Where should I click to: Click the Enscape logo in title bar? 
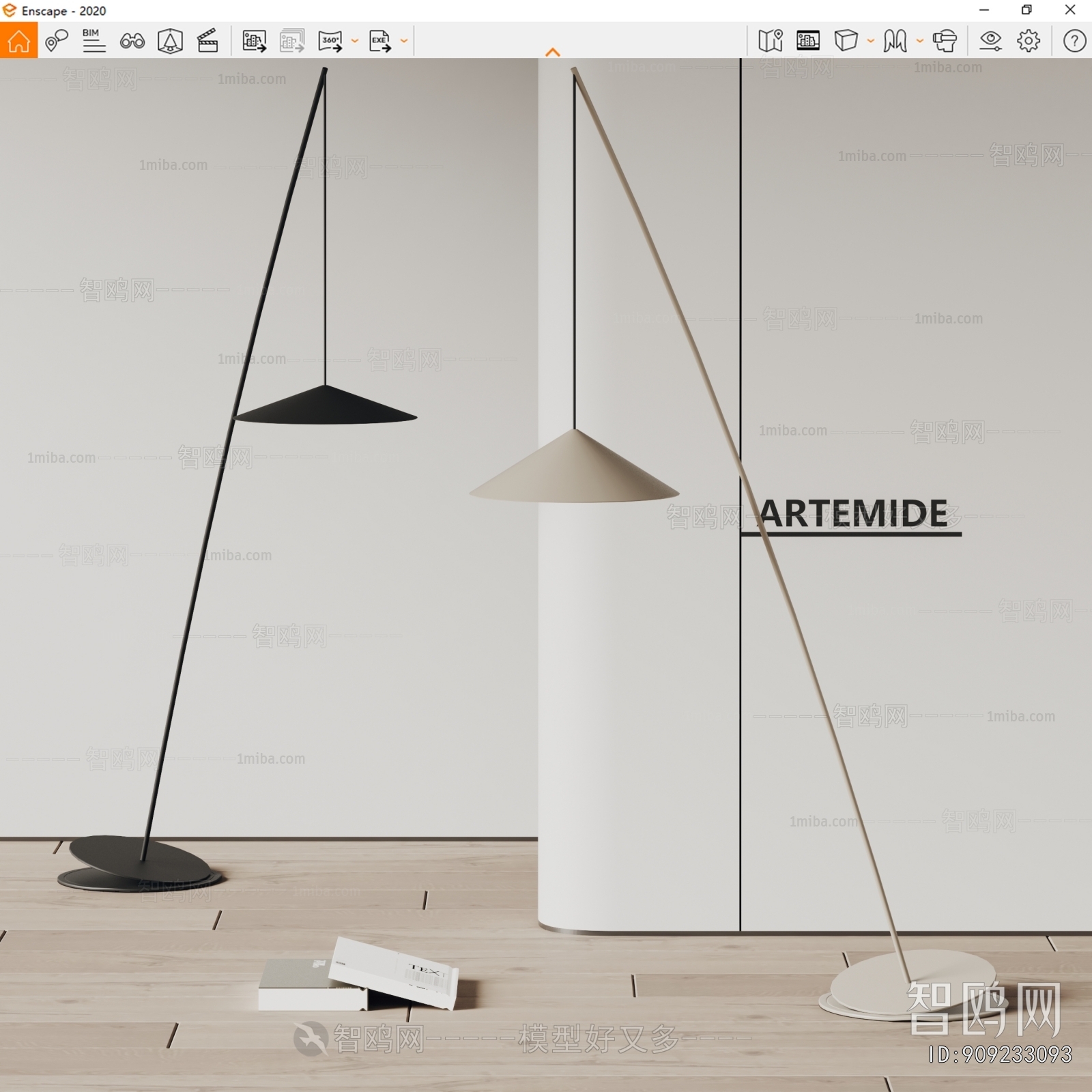[x=10, y=10]
